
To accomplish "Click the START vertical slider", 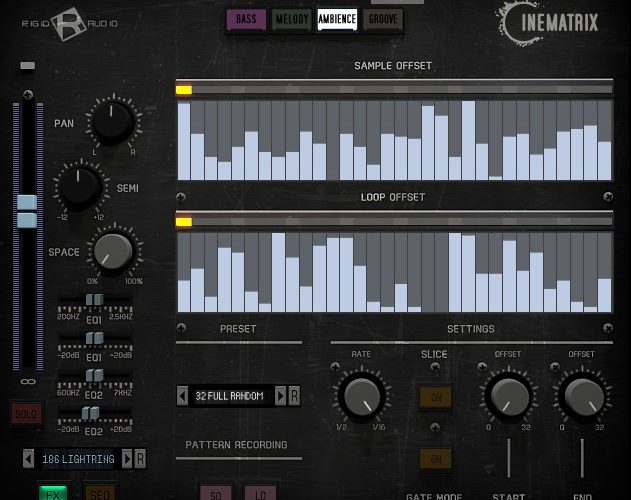I will pos(509,458).
